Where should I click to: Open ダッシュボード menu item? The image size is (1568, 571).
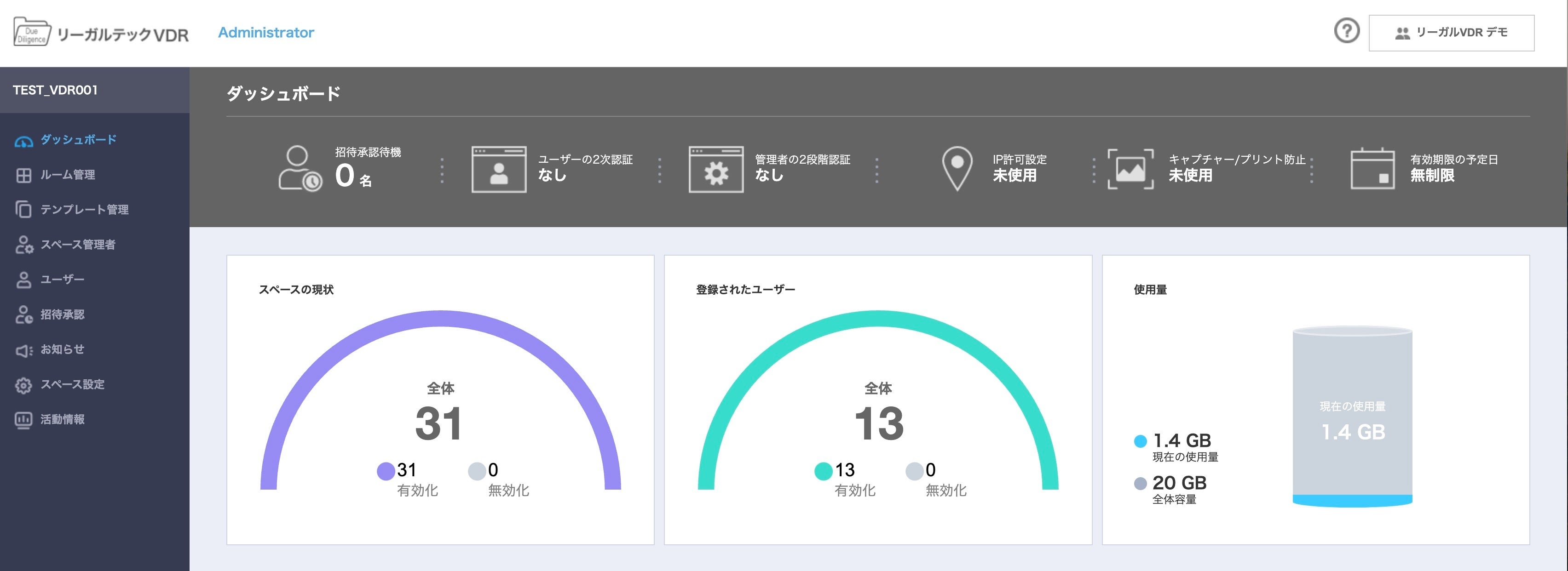point(79,140)
